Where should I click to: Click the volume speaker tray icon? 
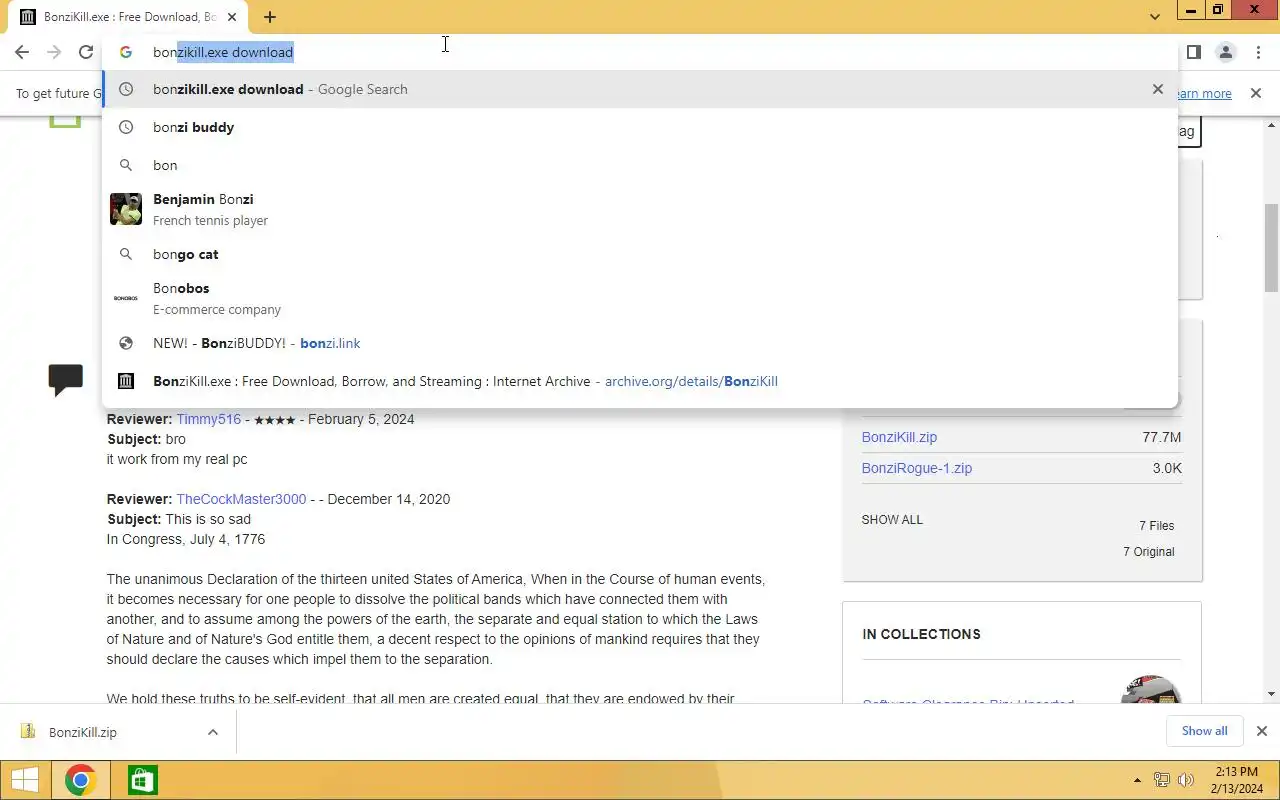point(1187,780)
